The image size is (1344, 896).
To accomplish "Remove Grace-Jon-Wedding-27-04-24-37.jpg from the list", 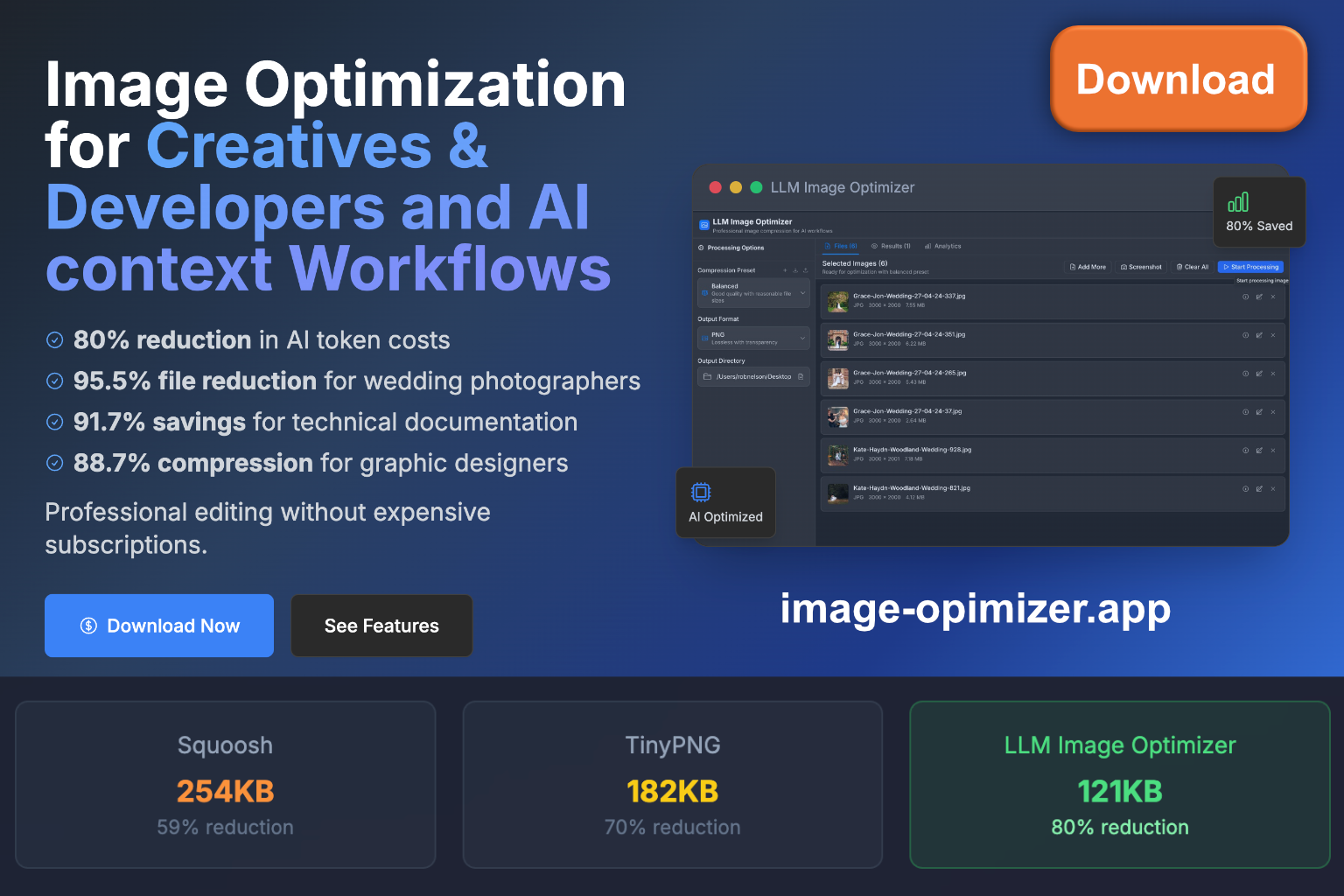I will tap(1273, 412).
